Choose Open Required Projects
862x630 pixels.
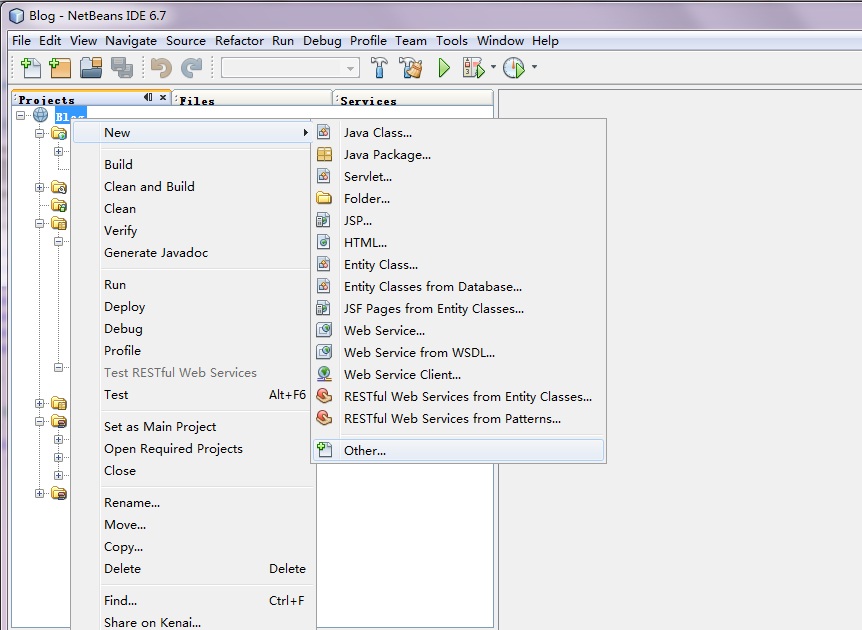[173, 449]
